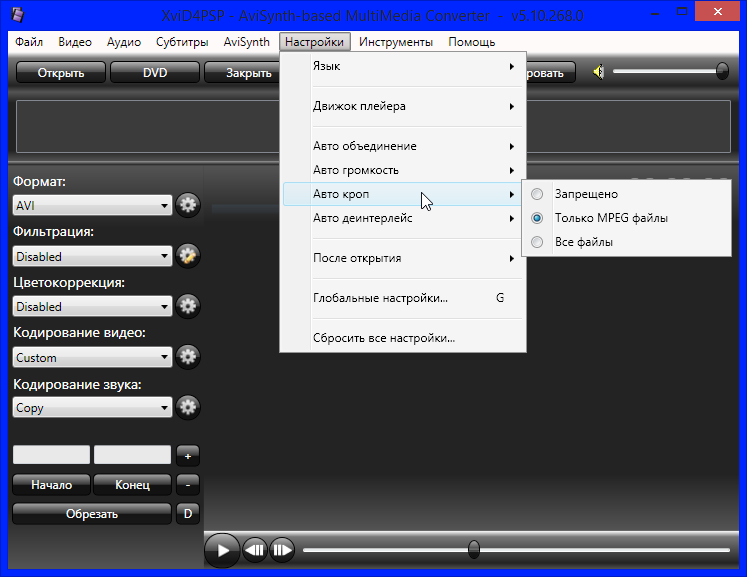Open the Инструменты menu

click(x=396, y=42)
